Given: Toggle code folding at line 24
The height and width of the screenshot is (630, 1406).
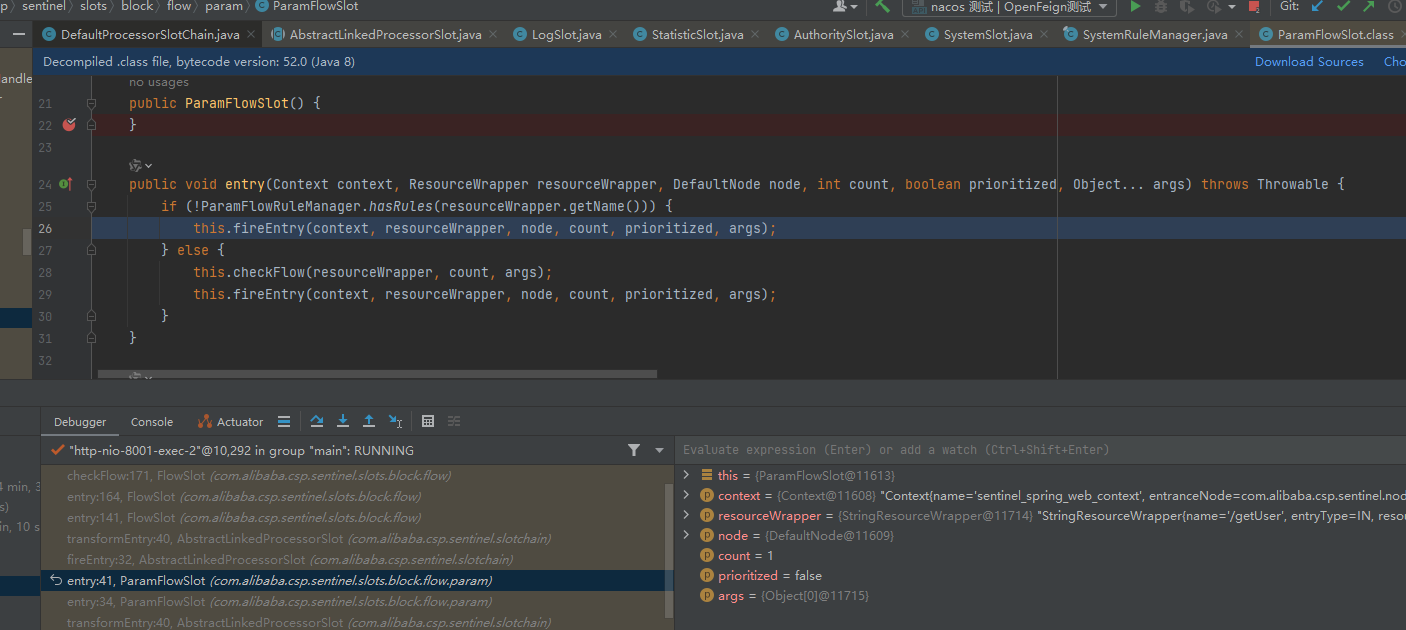Looking at the screenshot, I should point(91,184).
